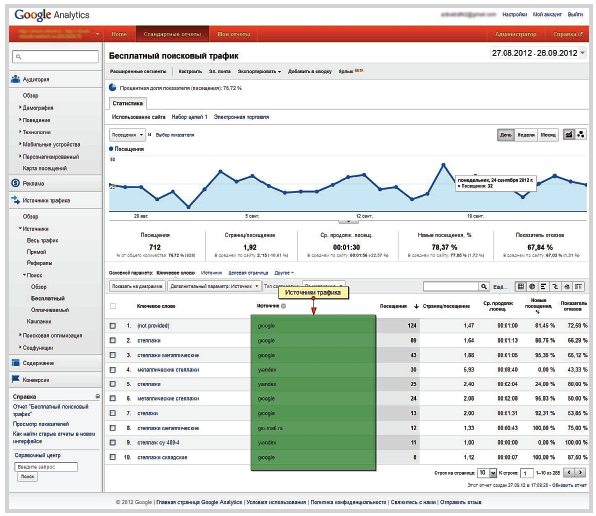Viewport: 596px width, 516px height.
Task: Go to next table page arrow
Action: (580, 473)
